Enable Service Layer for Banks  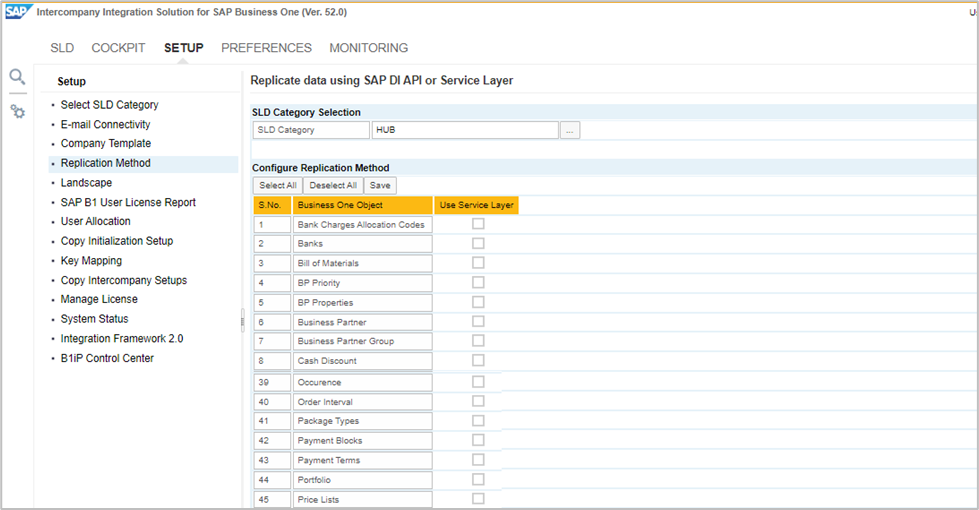tap(478, 243)
